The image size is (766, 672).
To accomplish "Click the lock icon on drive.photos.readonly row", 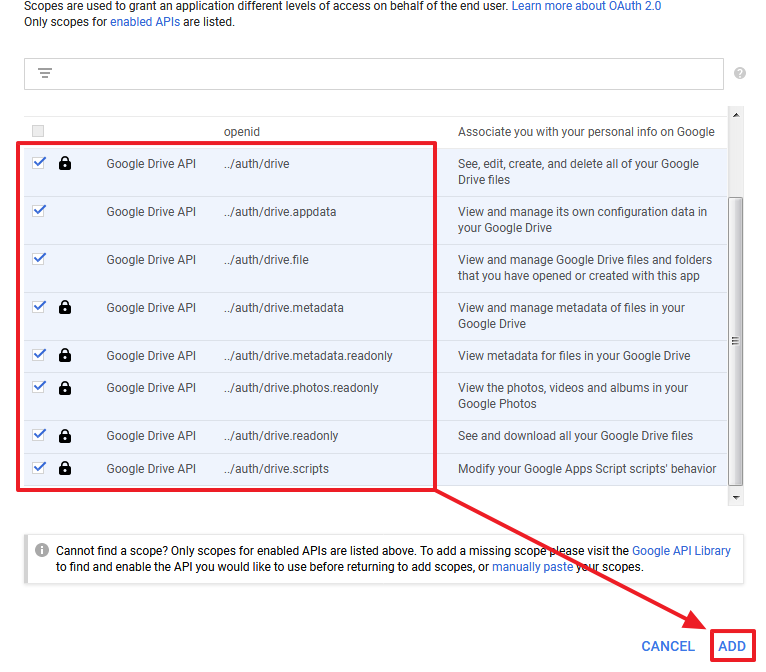I will pos(64,388).
